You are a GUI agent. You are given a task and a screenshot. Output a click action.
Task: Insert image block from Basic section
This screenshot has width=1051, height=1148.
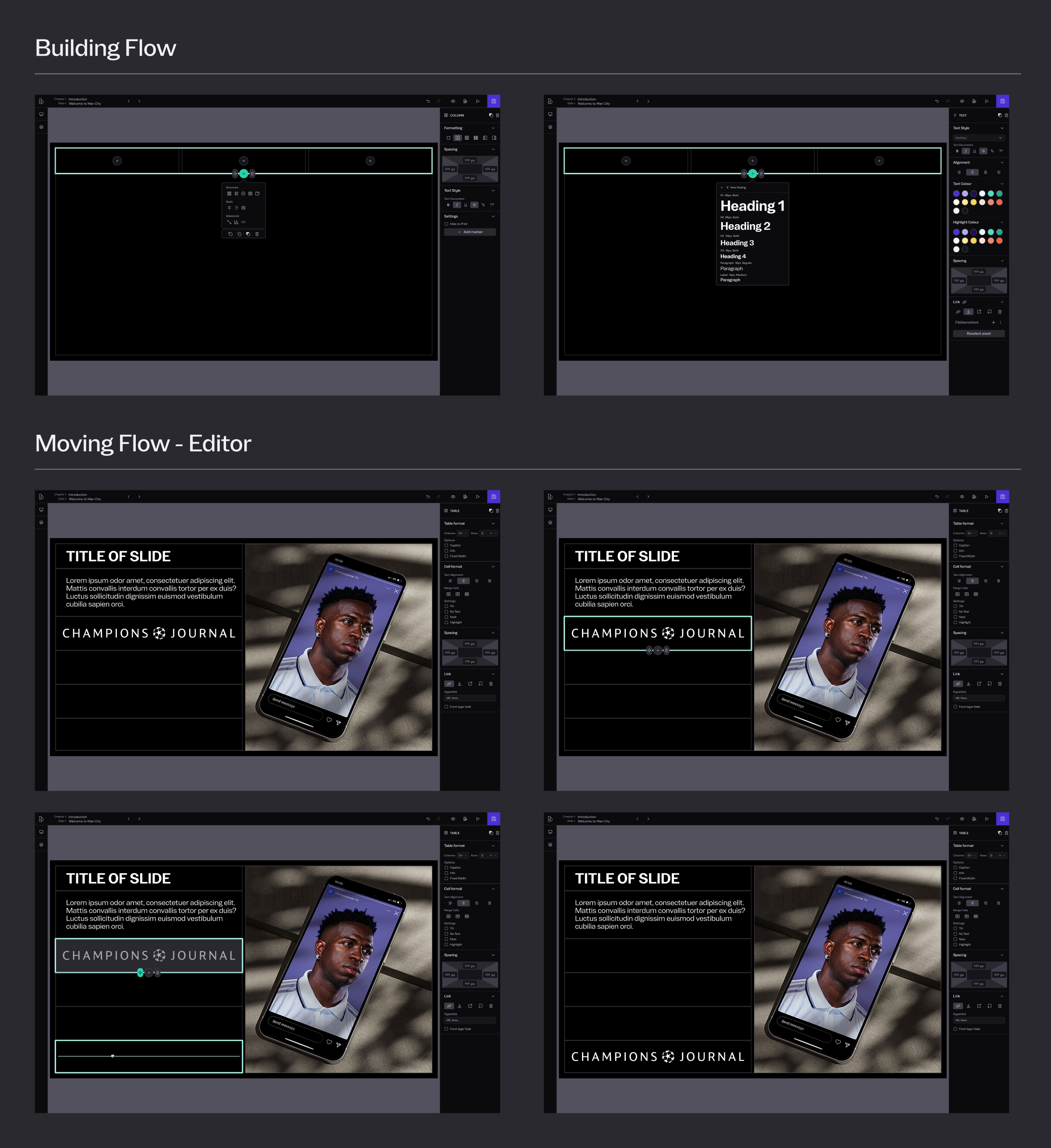(243, 208)
